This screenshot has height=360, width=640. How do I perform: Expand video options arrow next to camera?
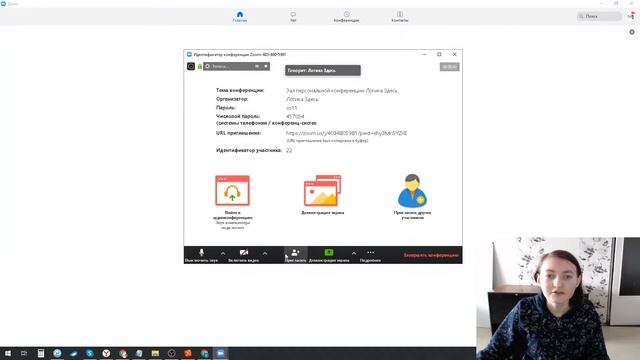pos(265,253)
